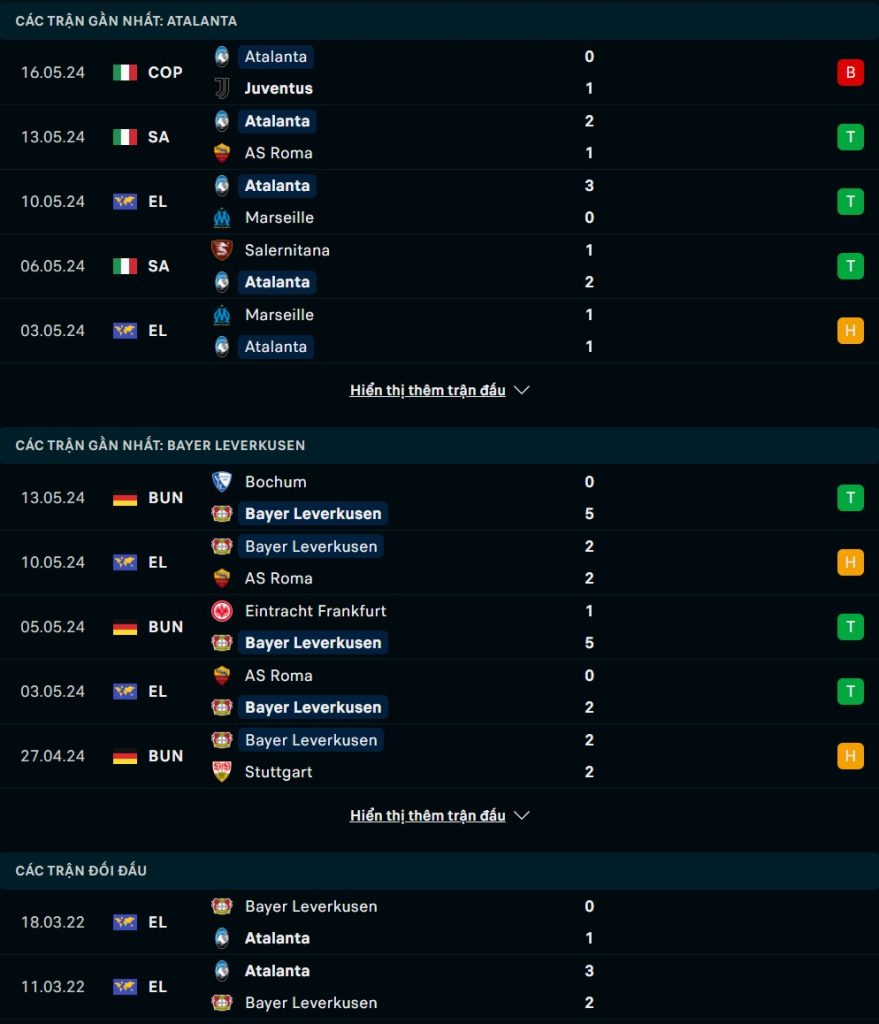The image size is (879, 1024).
Task: Click the Các Trận Đối Đầu section header
Action: (81, 871)
